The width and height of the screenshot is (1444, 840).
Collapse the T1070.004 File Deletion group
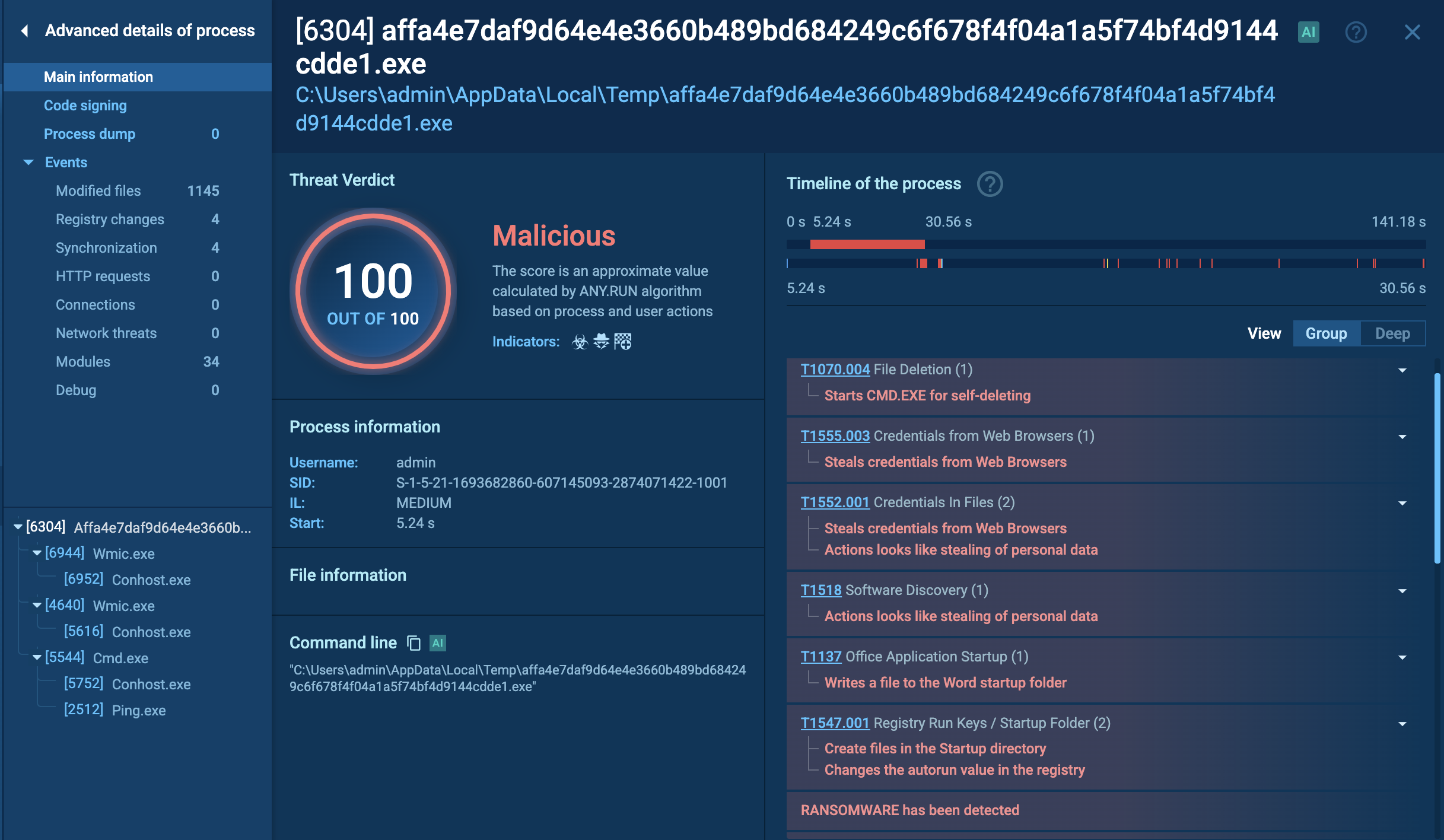click(x=1402, y=370)
